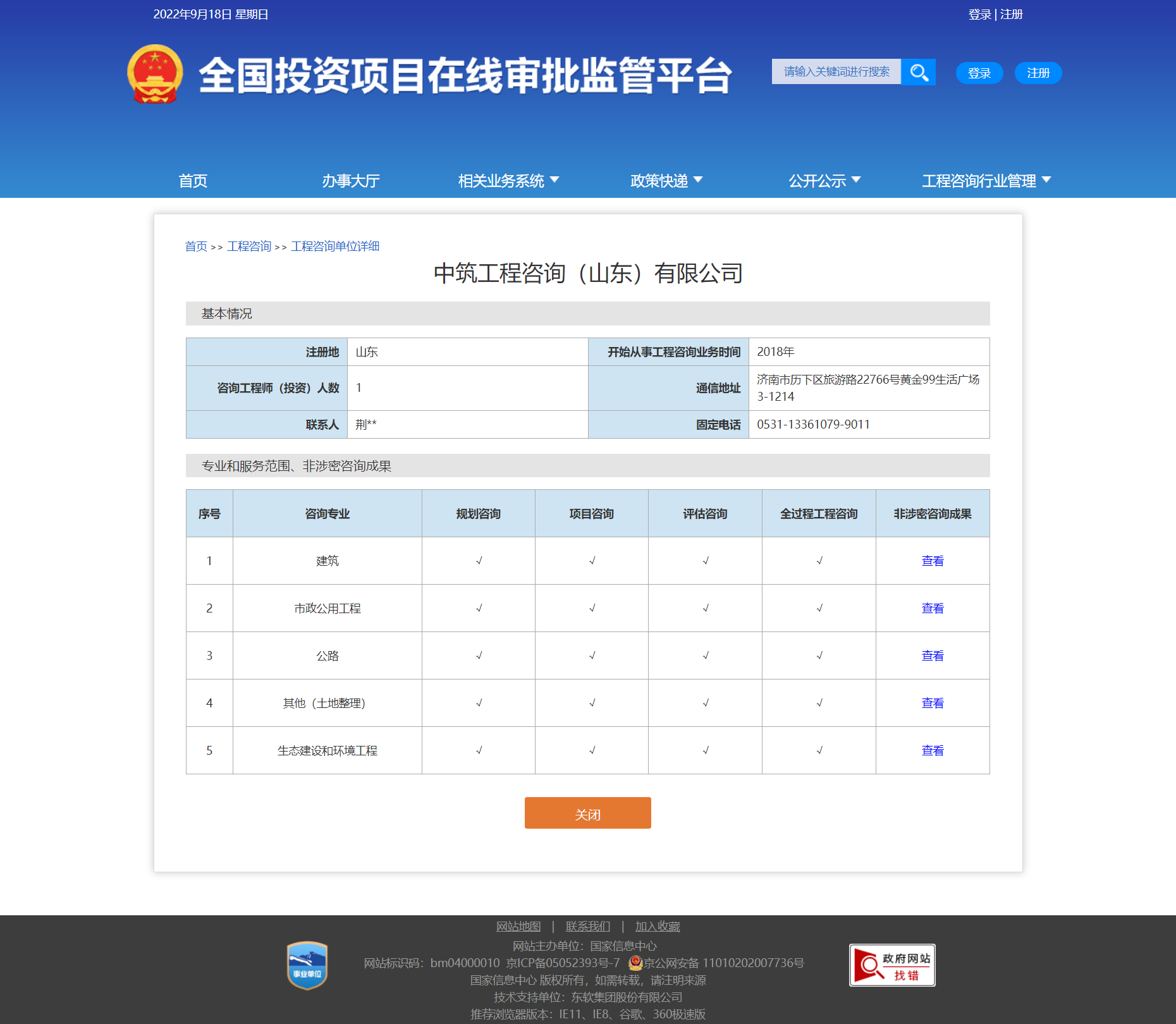1176x1024 pixels.
Task: Click the 登录 button next to search
Action: point(979,73)
